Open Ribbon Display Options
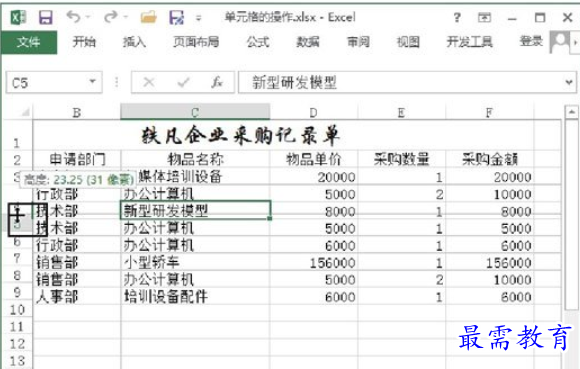 (484, 17)
